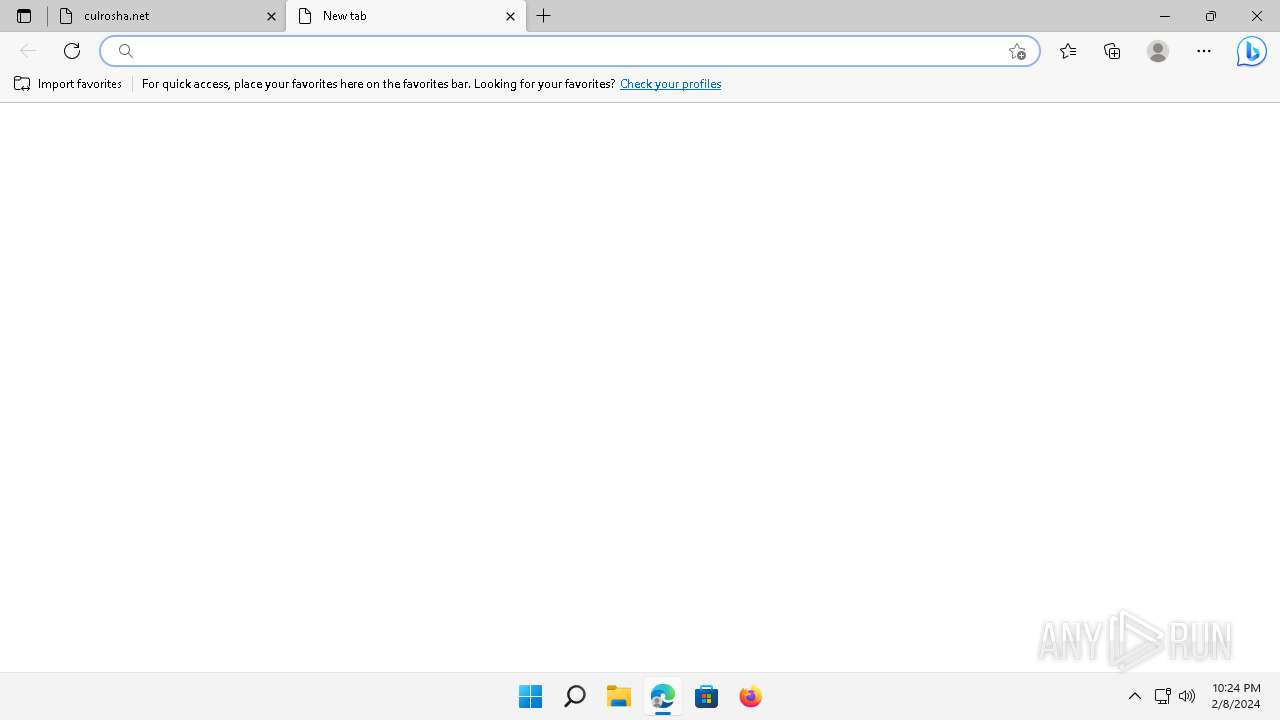
Task: Open the Check your profiles link
Action: (670, 84)
